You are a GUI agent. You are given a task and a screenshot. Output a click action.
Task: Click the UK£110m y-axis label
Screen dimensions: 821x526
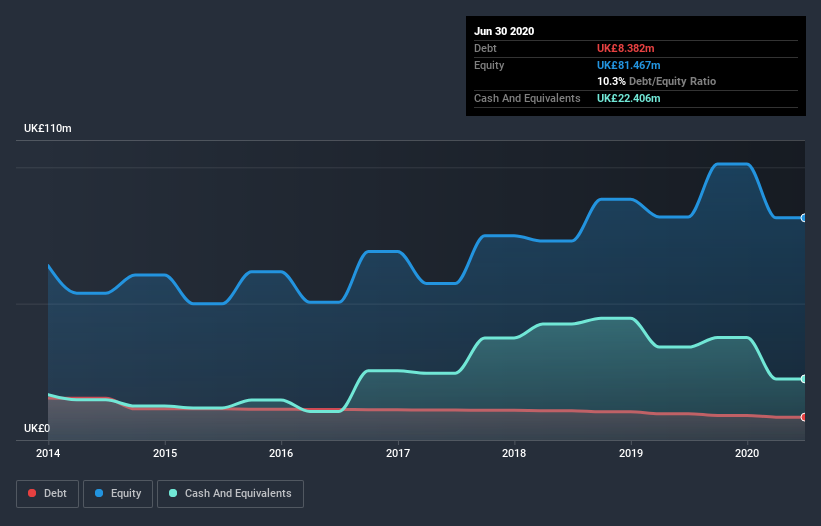48,128
